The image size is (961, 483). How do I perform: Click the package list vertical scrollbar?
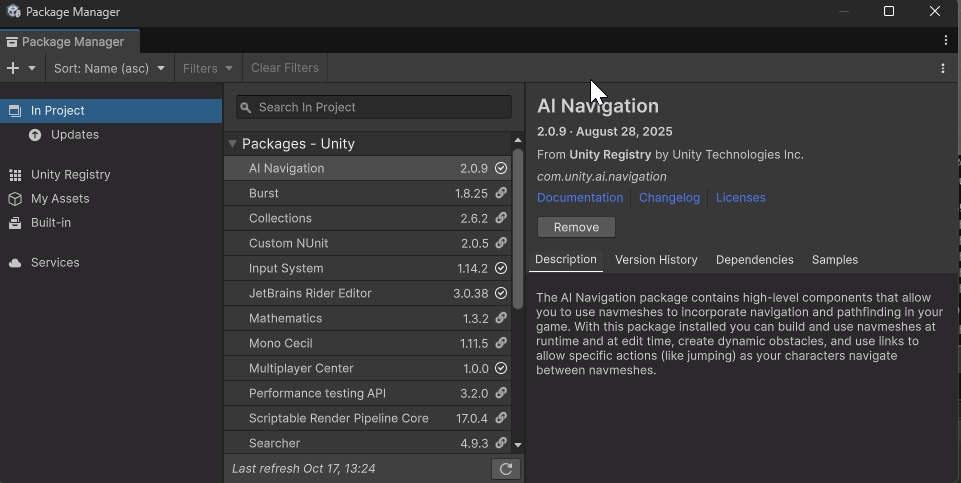pyautogui.click(x=517, y=230)
